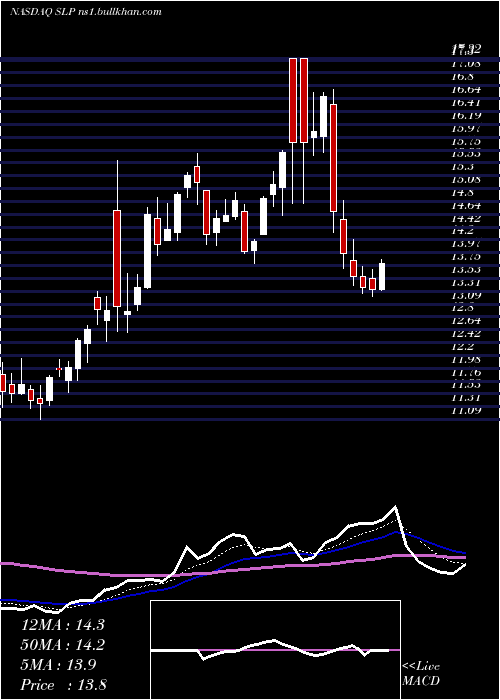This screenshot has height=700, width=500.
Task: Click the 13.09 price axis label
Action: tap(466, 296)
